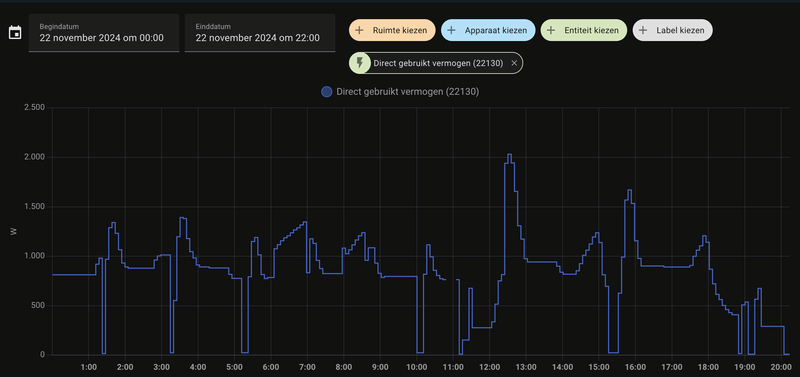Click the 16:00 time axis label

(x=635, y=367)
